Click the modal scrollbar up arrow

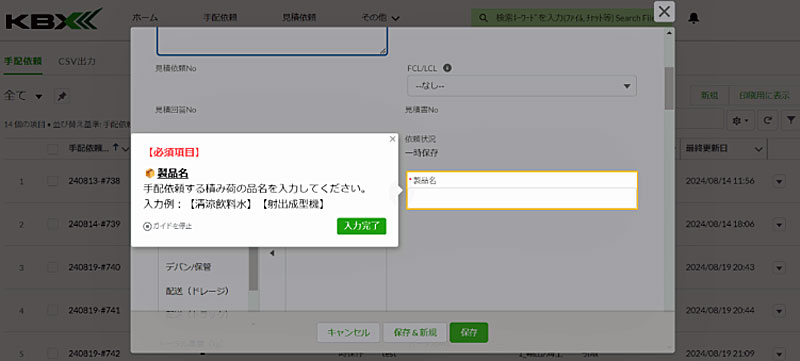(x=669, y=33)
